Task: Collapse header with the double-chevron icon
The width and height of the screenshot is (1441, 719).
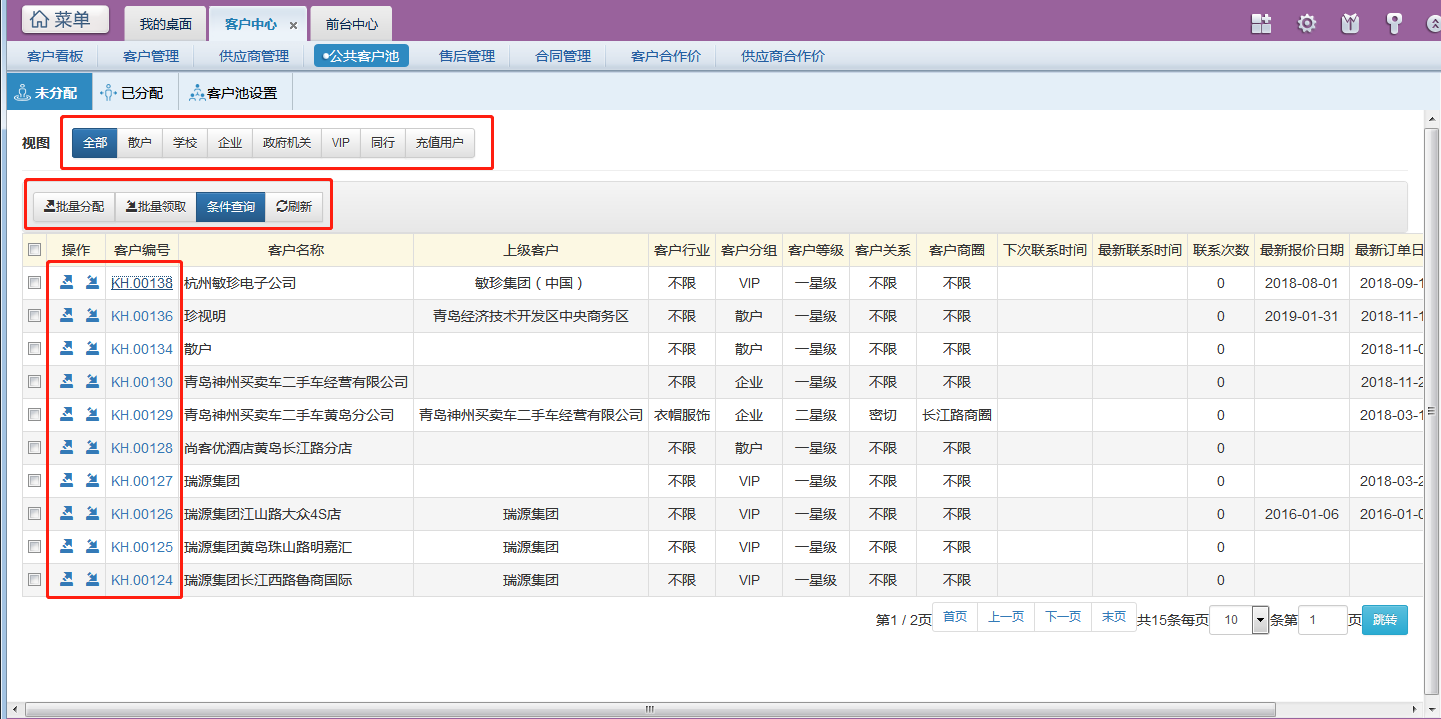Action: pyautogui.click(x=1434, y=23)
